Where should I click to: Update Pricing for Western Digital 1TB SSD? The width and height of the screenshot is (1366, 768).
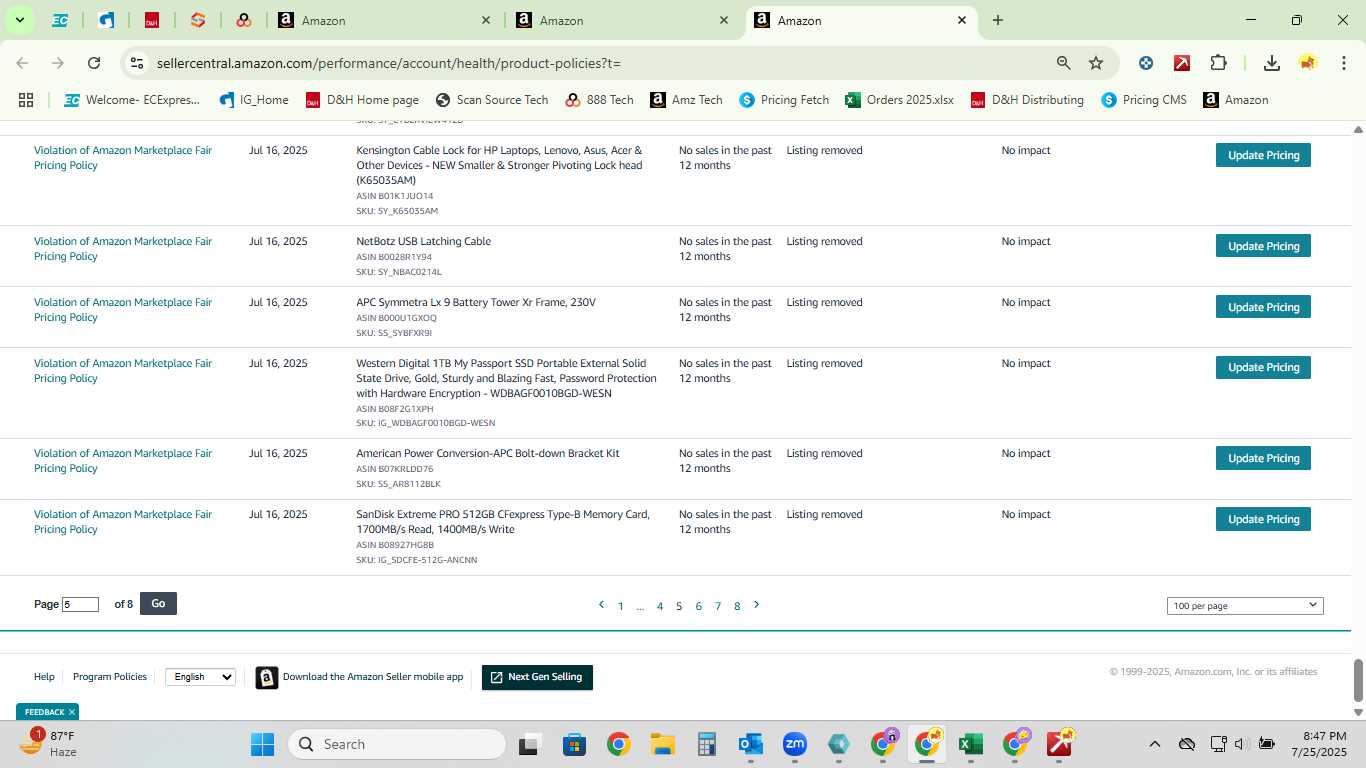click(1263, 367)
